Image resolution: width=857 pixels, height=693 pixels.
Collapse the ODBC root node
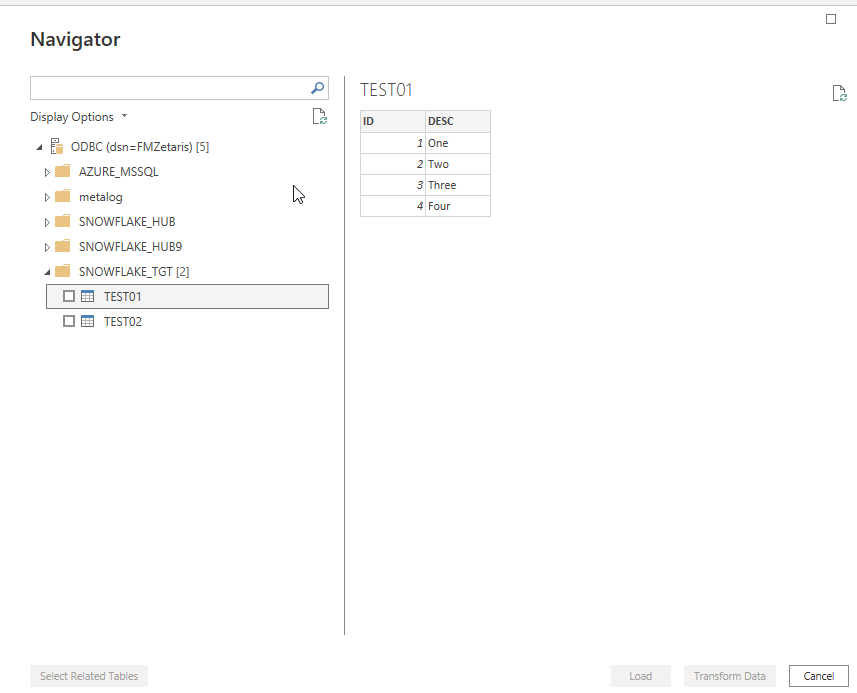[39, 147]
